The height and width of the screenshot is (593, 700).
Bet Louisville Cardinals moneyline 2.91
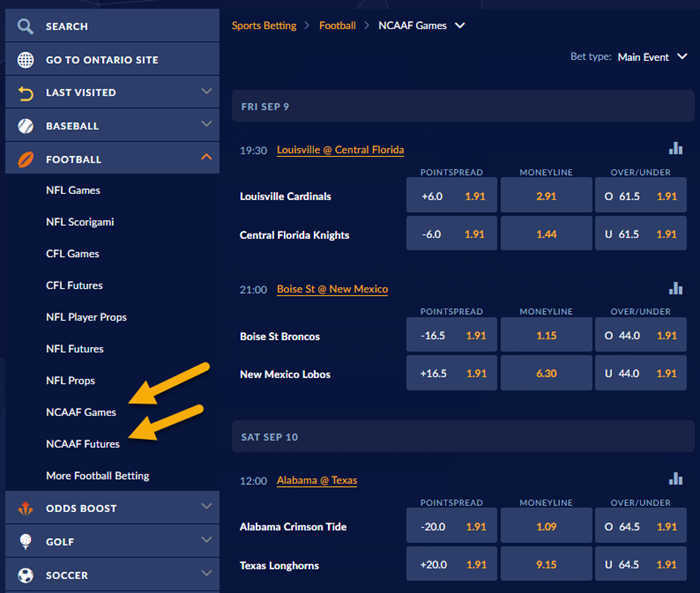[x=546, y=195]
